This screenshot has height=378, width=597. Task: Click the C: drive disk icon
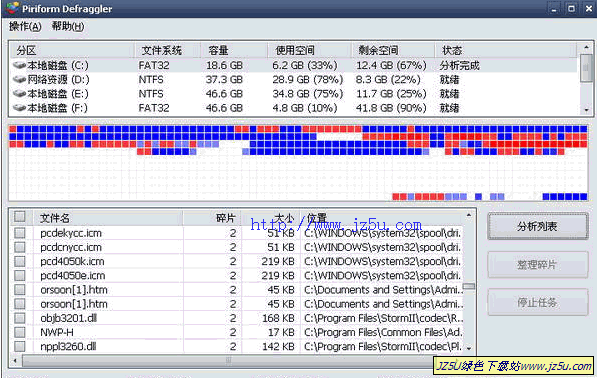[19, 65]
